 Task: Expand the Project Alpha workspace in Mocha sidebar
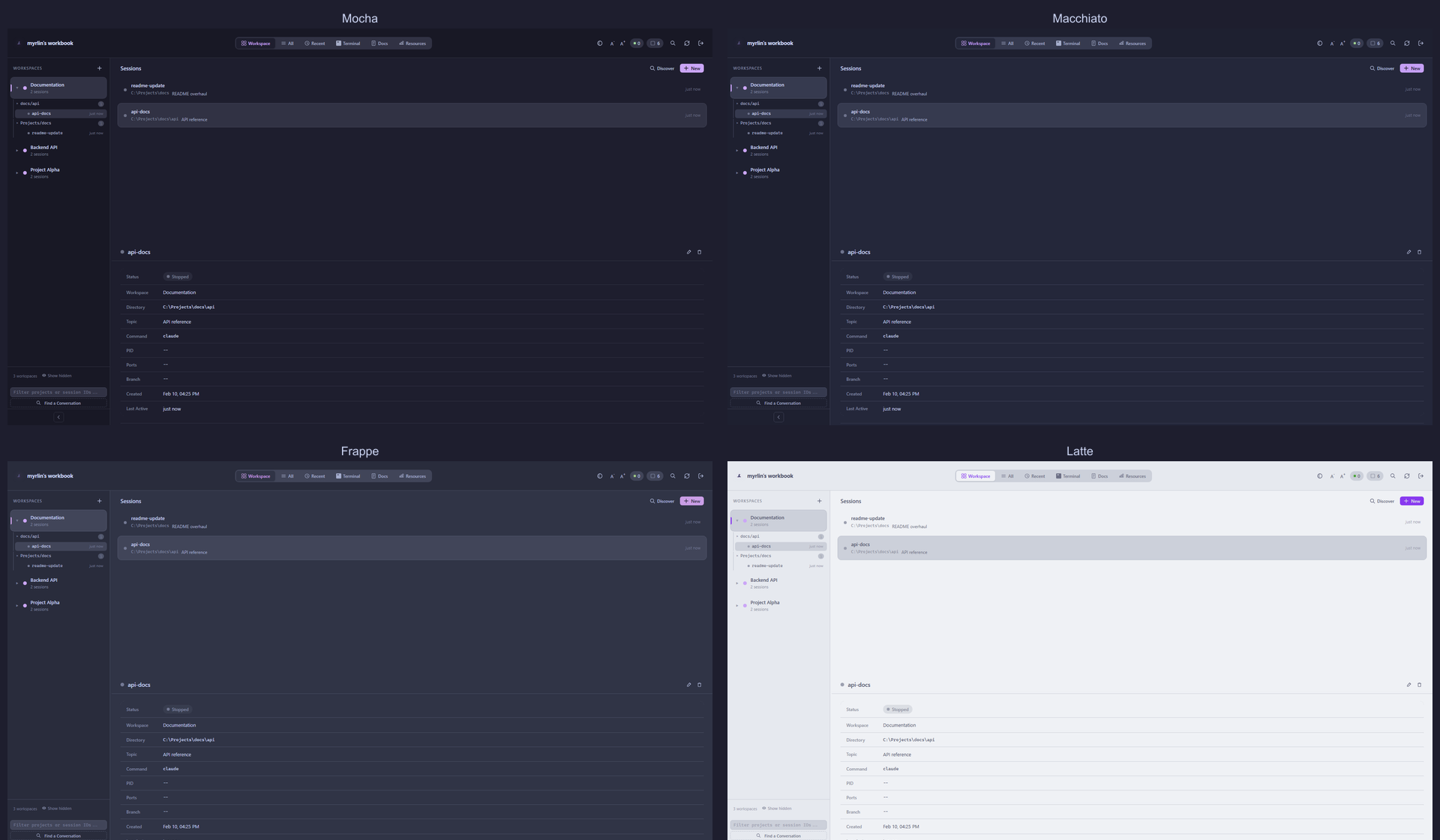tap(17, 172)
